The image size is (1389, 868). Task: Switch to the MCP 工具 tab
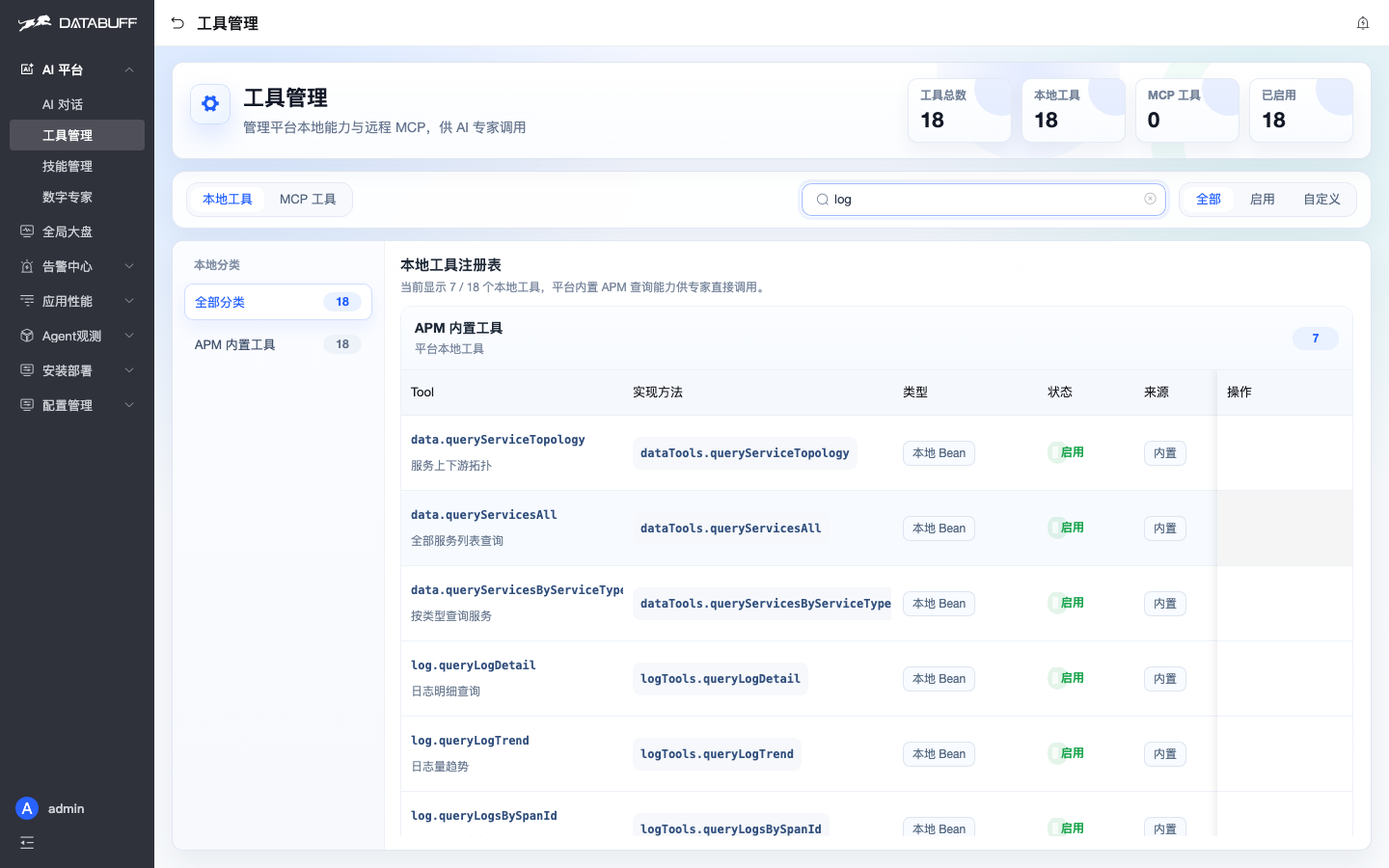point(308,200)
